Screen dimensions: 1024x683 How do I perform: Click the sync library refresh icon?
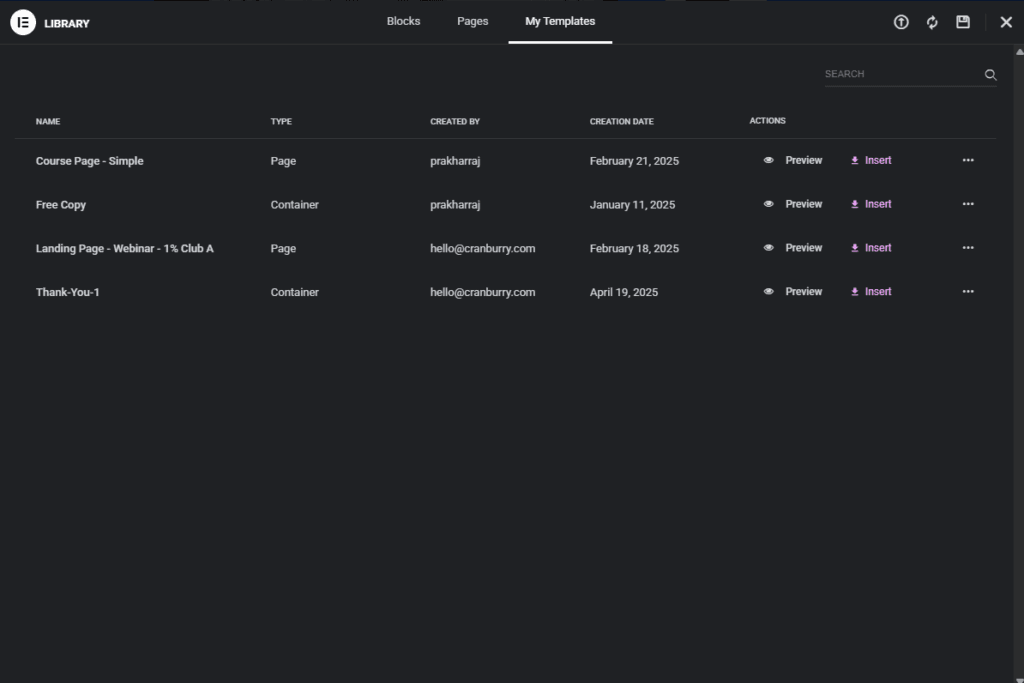click(x=932, y=22)
